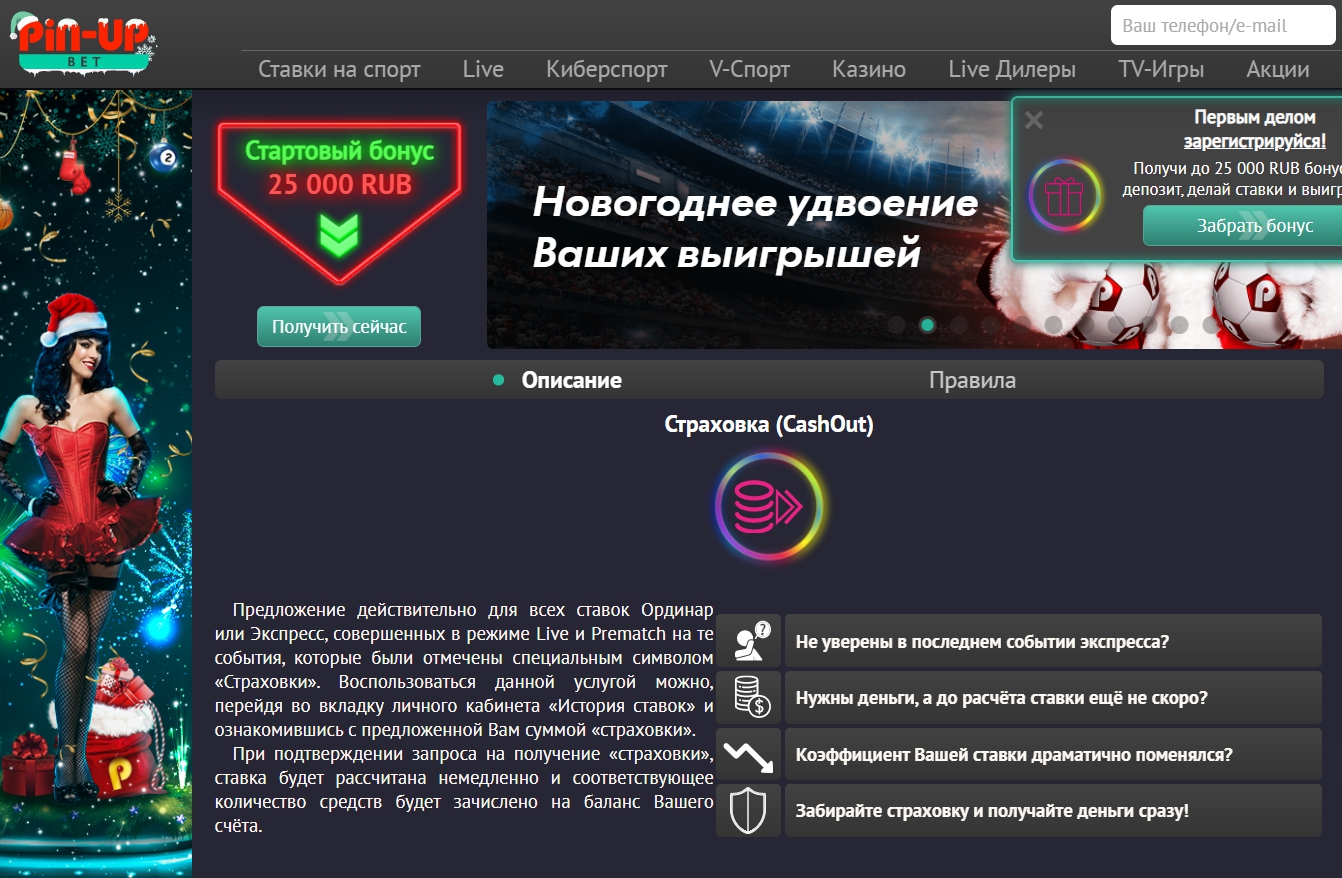Follow the зарегистрируйся! link

click(1255, 141)
